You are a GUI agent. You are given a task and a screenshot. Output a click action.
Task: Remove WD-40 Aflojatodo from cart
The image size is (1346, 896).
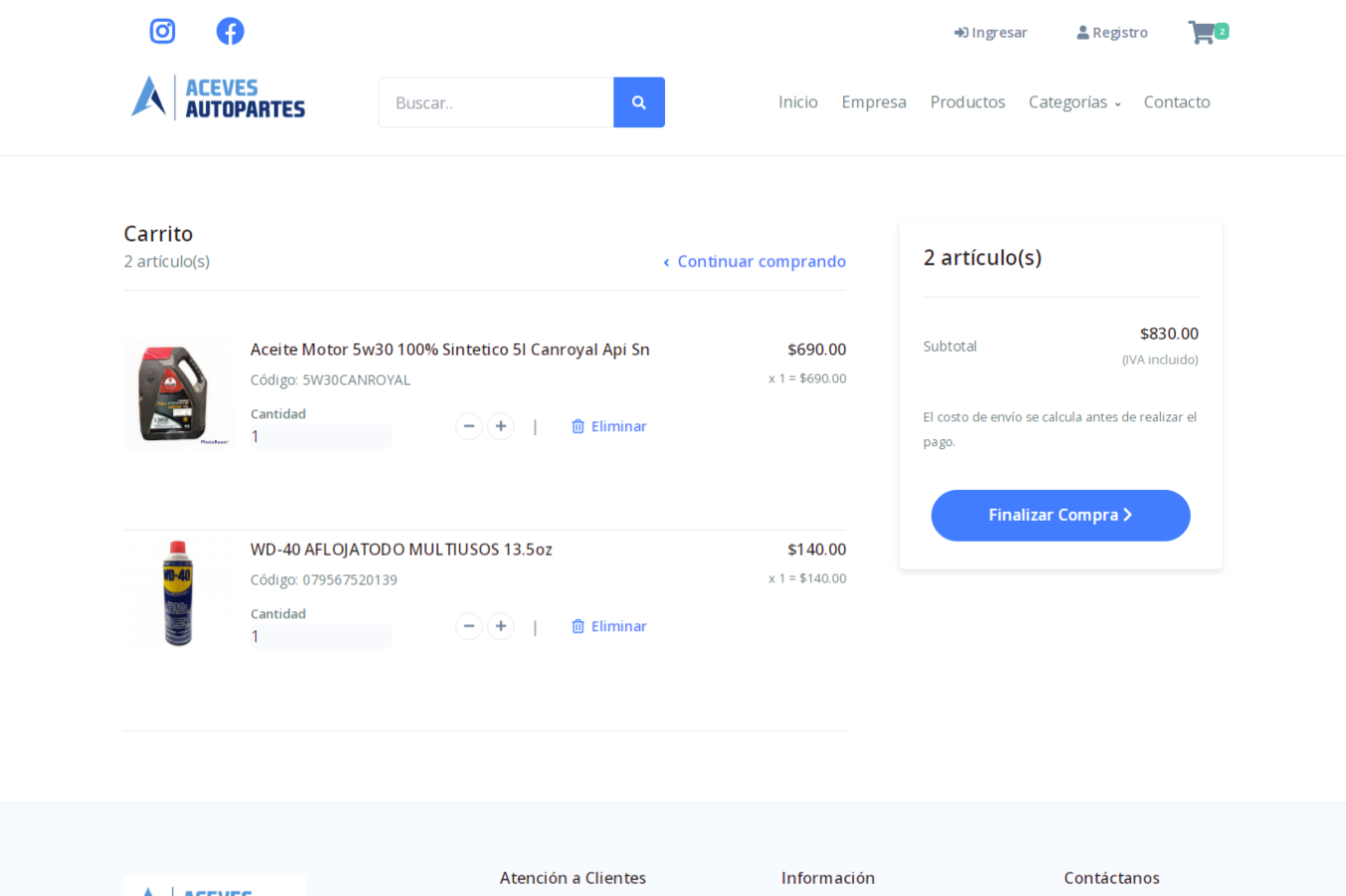(609, 626)
